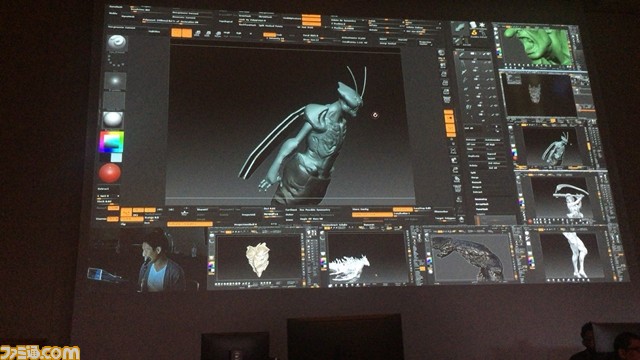The width and height of the screenshot is (640, 360).
Task: Open the green creature head window thumbnail
Action: [x=536, y=47]
